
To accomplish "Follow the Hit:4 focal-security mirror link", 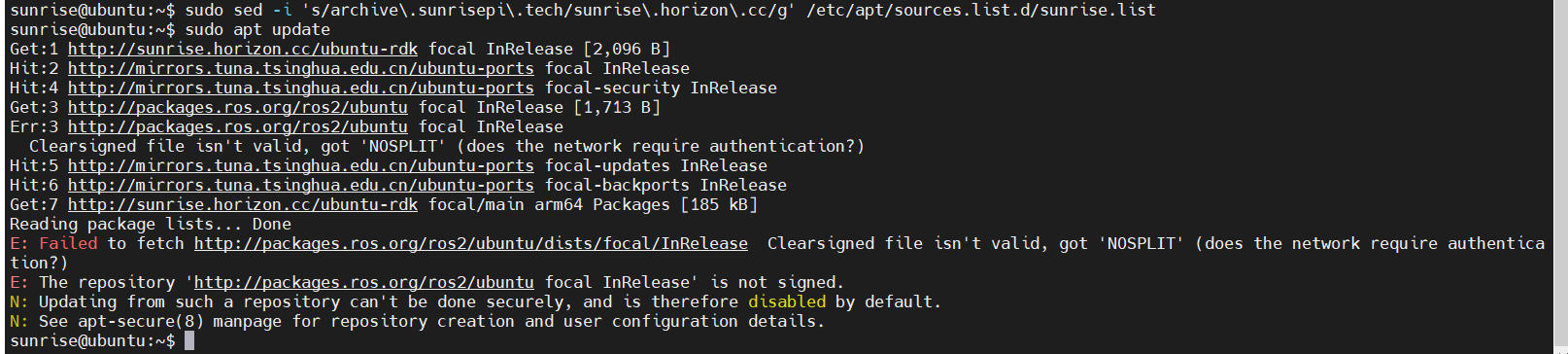I will click(301, 88).
